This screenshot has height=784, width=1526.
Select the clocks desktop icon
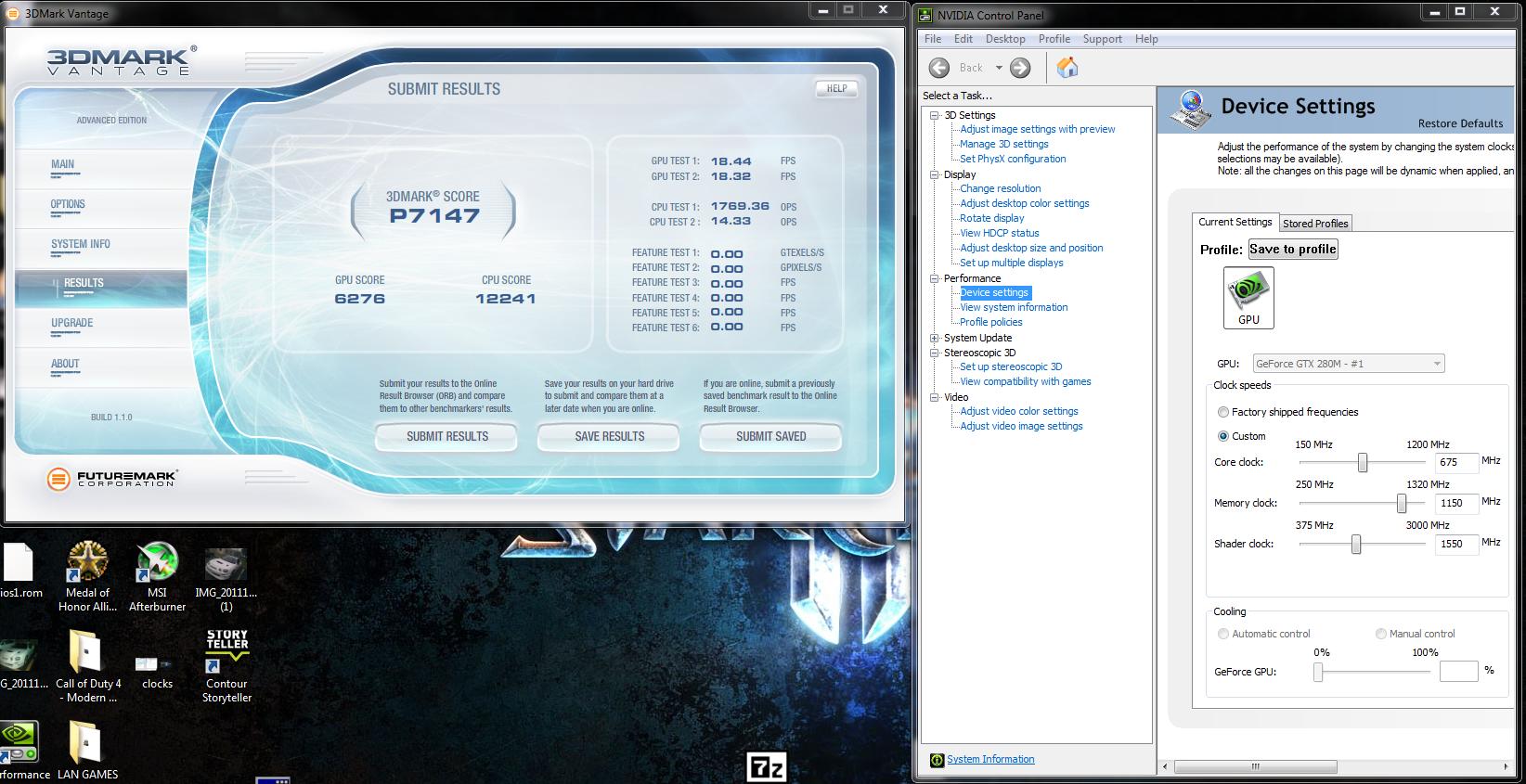157,673
